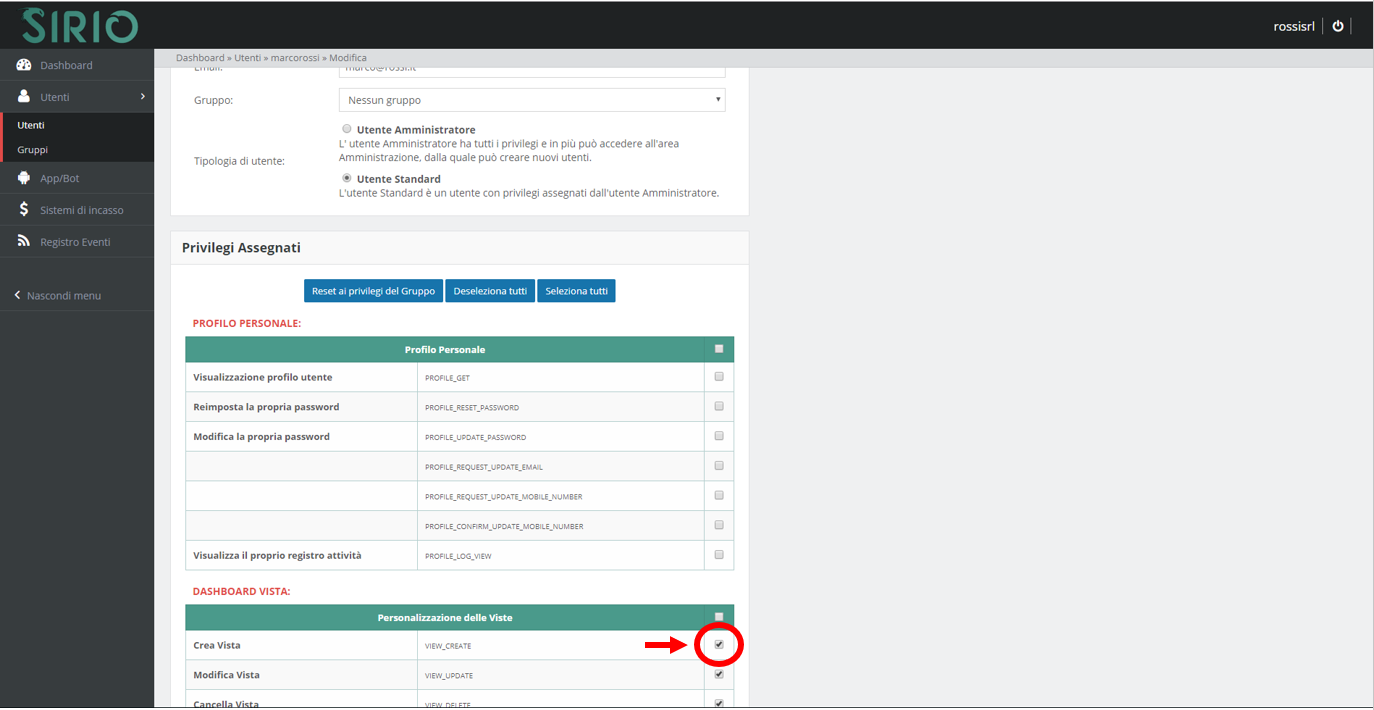Uncheck the VIEW_CREATE privilege checkbox
The image size is (1374, 710).
[718, 645]
